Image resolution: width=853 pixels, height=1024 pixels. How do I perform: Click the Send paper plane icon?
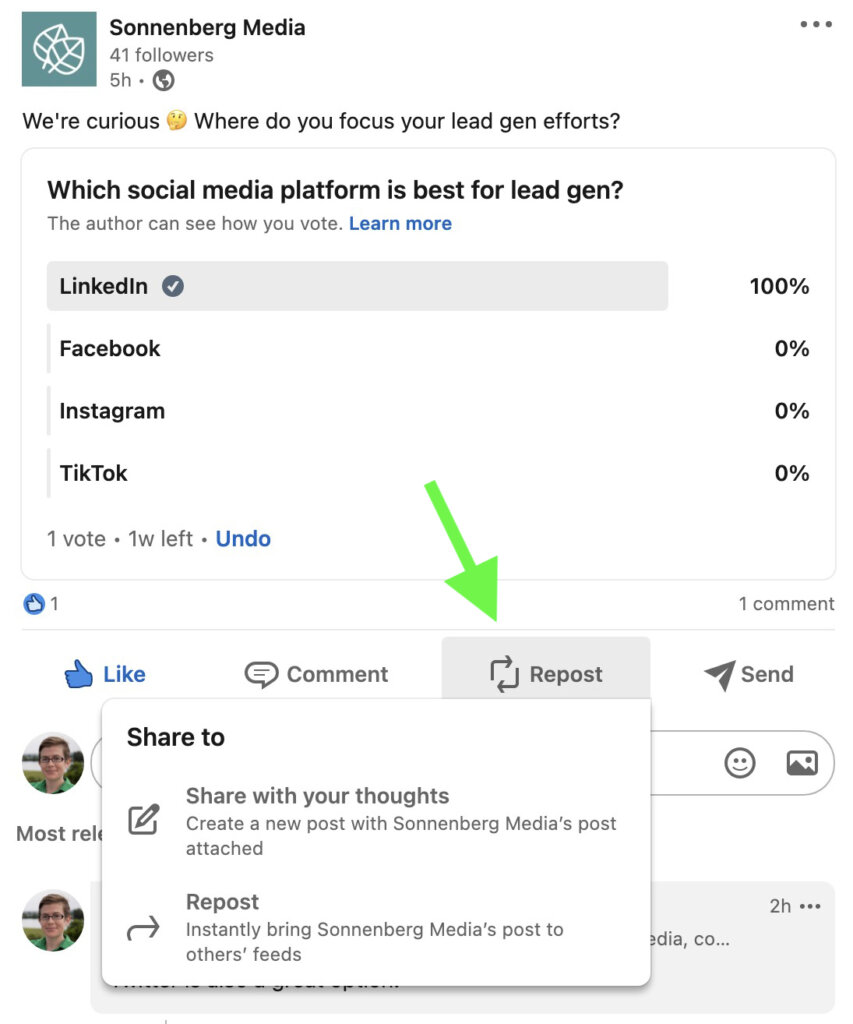(722, 673)
